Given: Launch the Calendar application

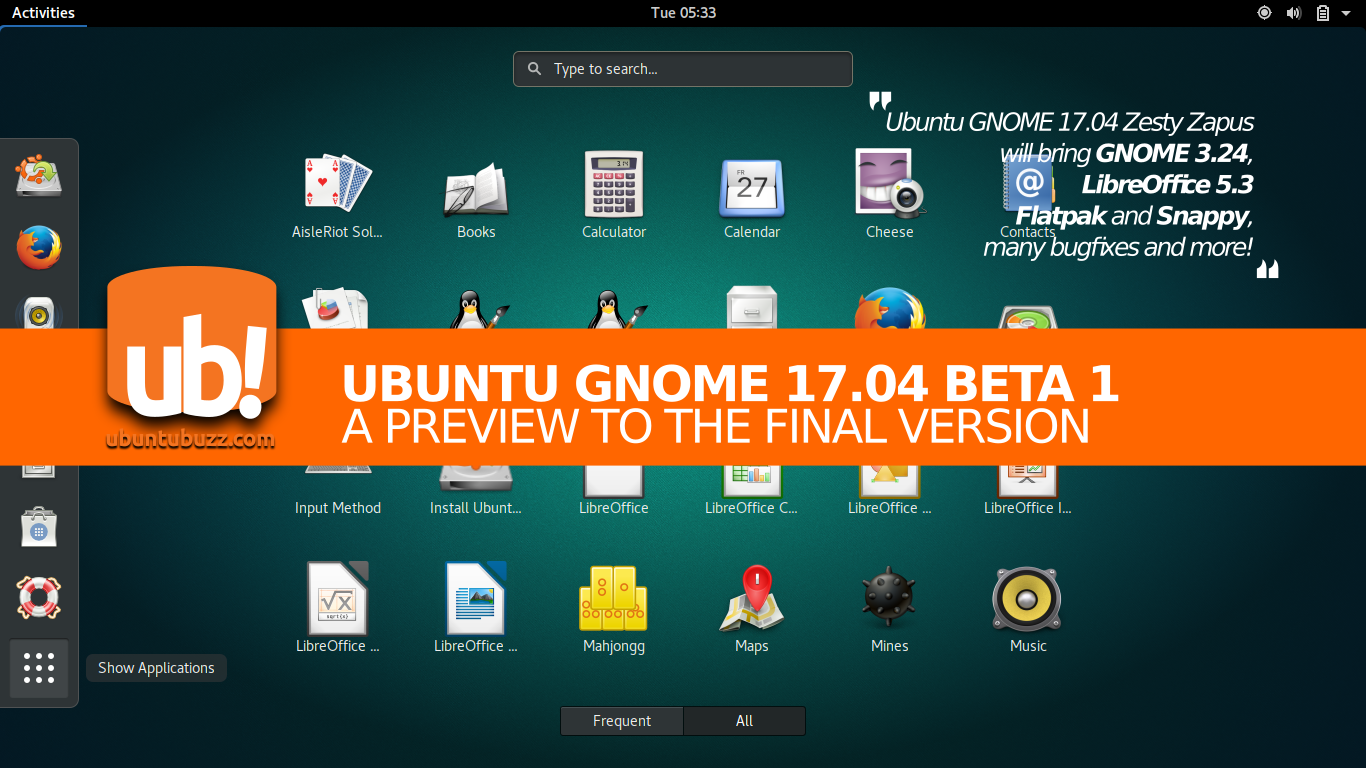Looking at the screenshot, I should [x=752, y=187].
